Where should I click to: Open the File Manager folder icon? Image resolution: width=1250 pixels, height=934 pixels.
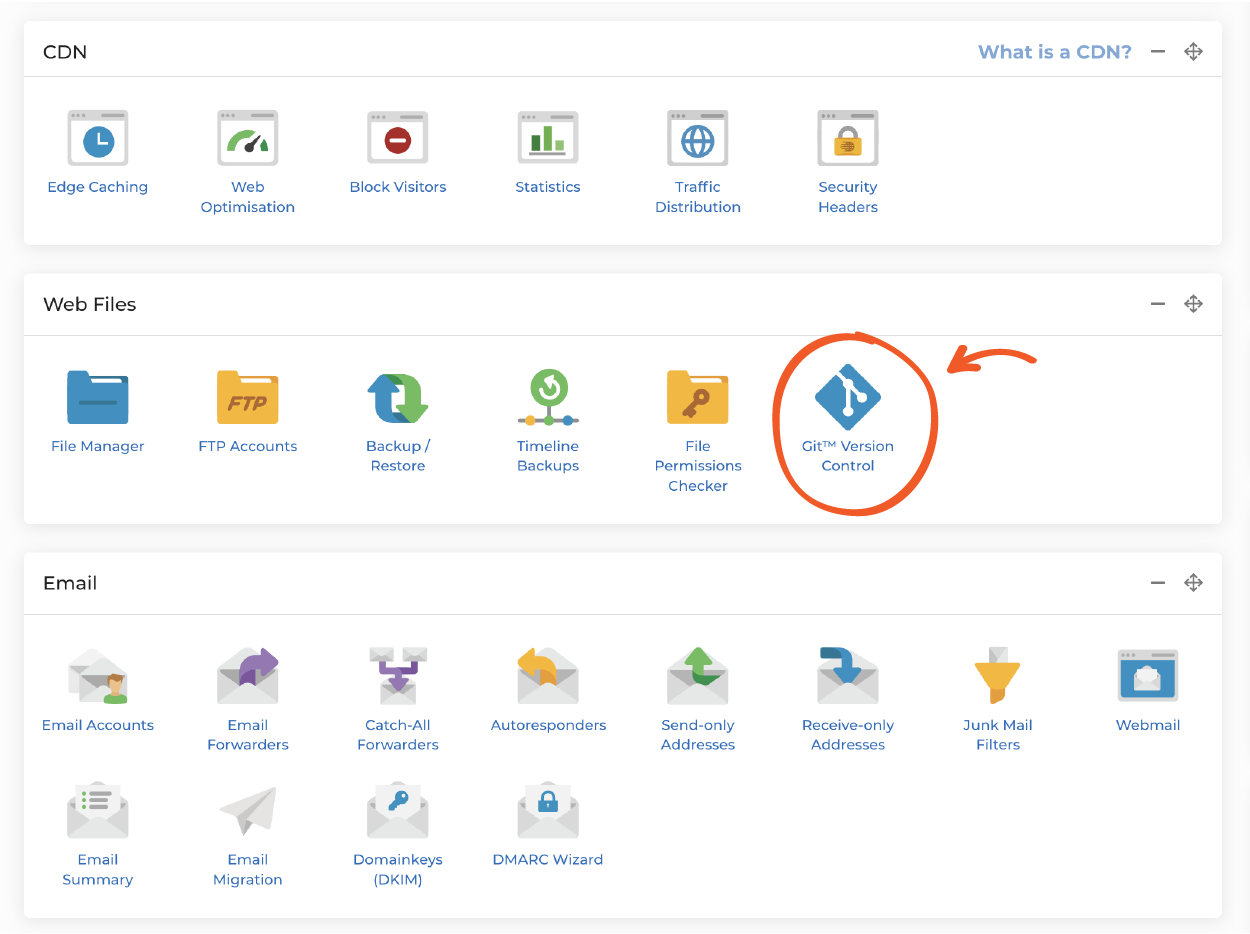pos(98,397)
